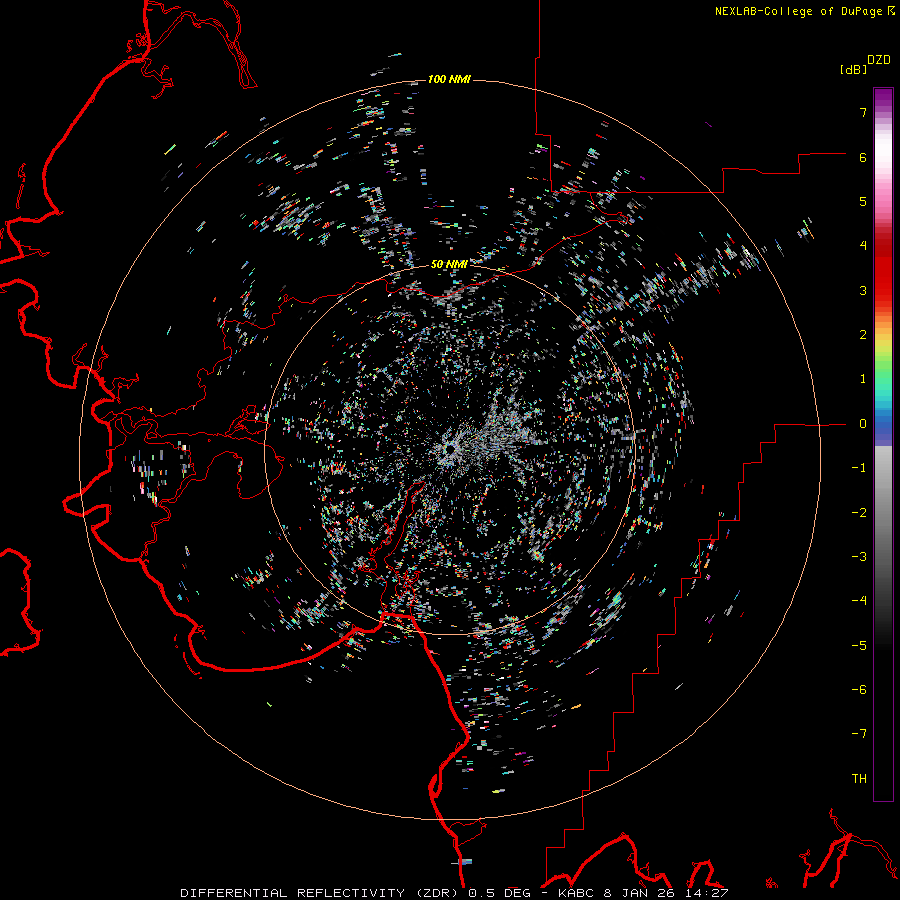This screenshot has width=900, height=900.
Task: Click the purple top of the colorbar
Action: (883, 98)
